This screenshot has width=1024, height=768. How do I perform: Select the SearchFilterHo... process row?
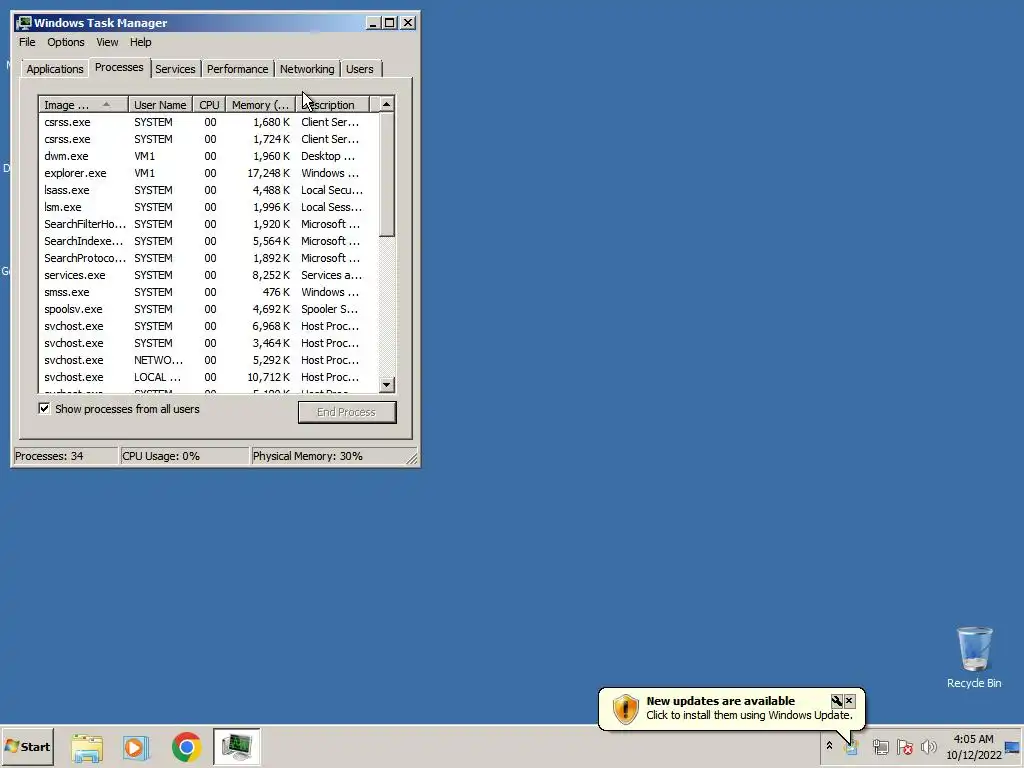[x=208, y=224]
